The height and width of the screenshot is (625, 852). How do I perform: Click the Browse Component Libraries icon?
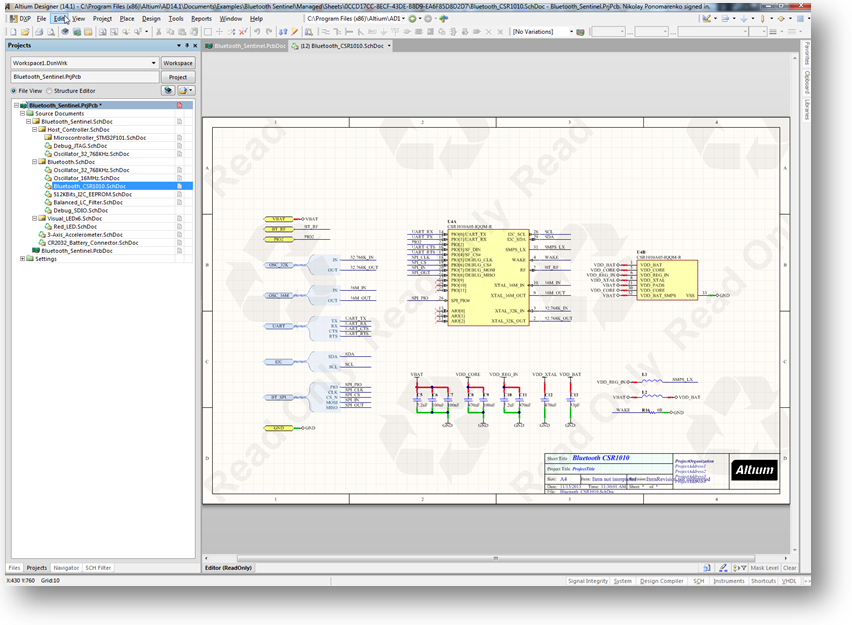tap(309, 32)
